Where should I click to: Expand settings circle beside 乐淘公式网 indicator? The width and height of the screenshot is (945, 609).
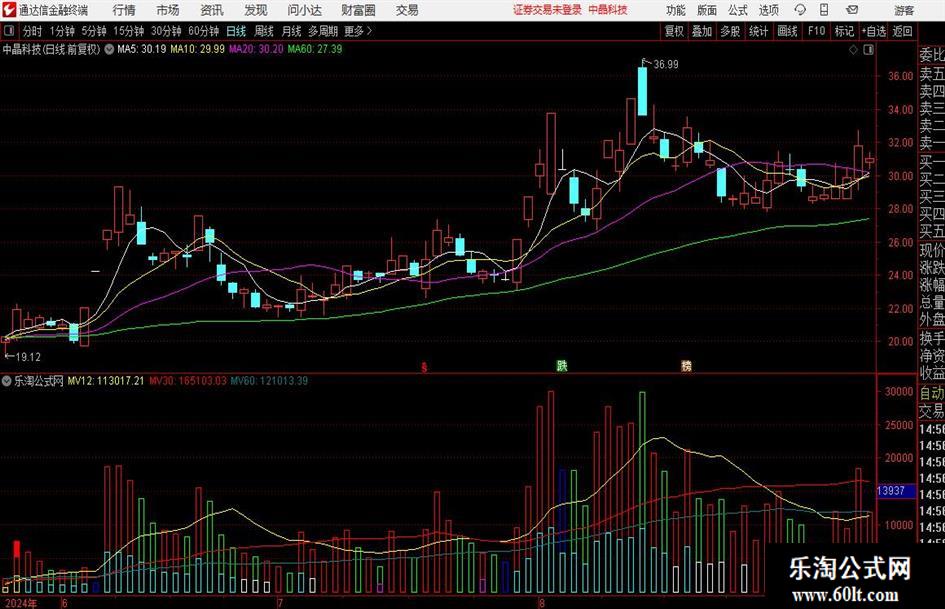pos(7,381)
